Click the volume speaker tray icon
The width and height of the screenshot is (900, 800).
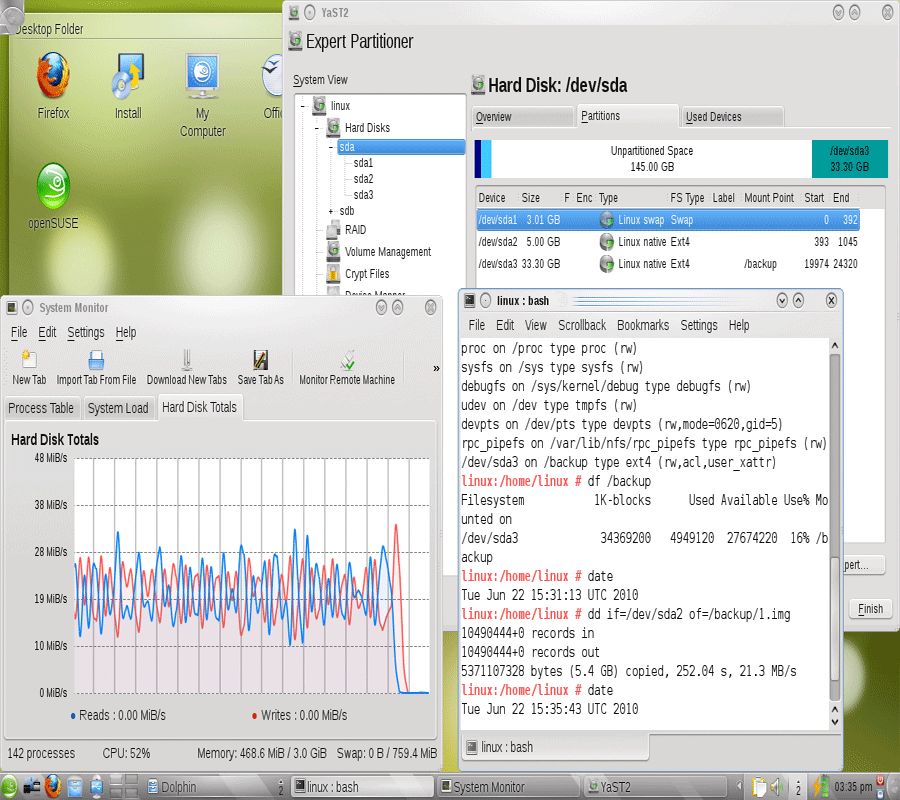777,787
